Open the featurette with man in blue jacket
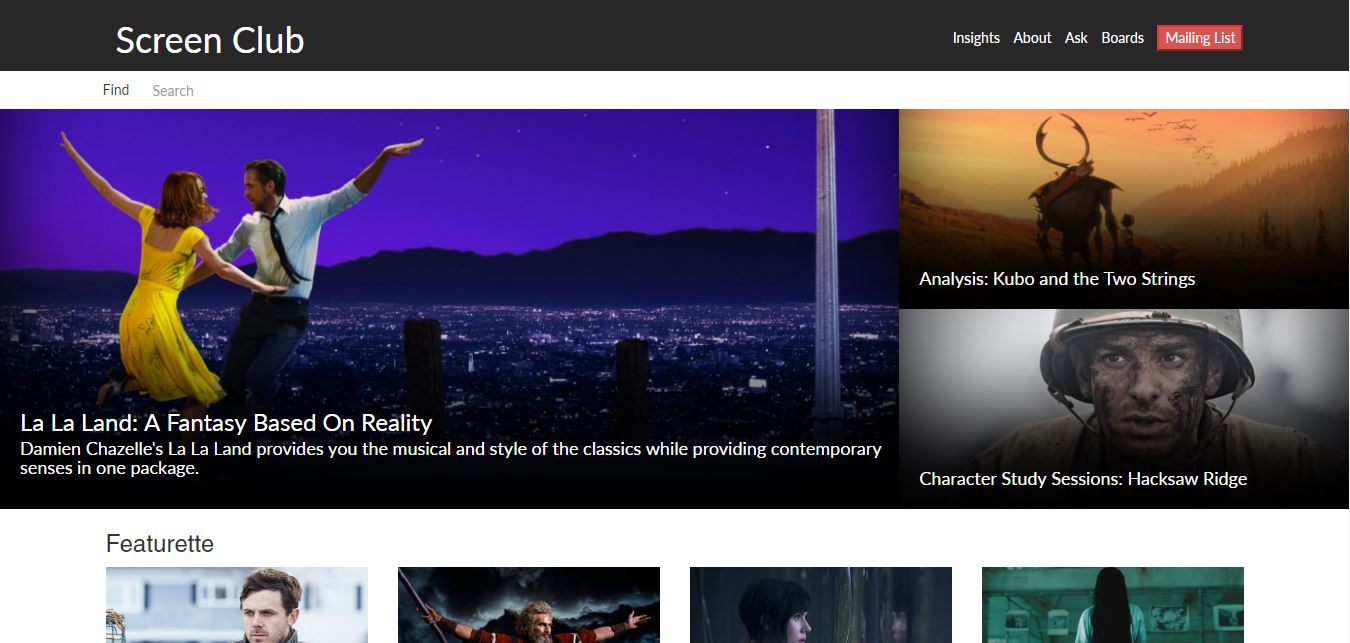 click(x=237, y=605)
